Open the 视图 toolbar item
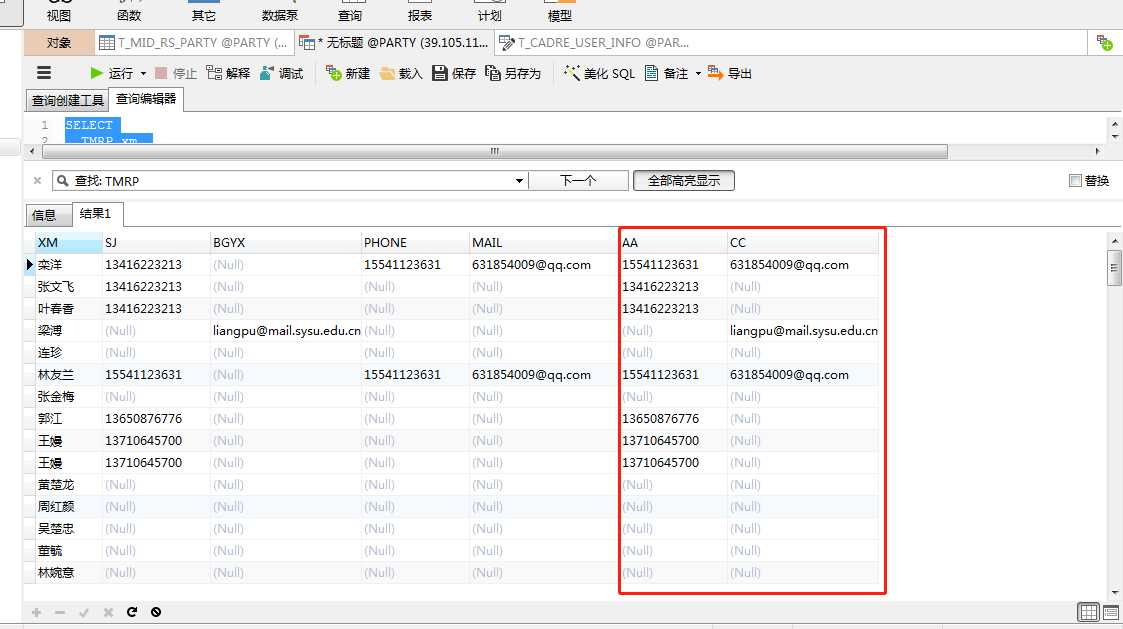Viewport: 1123px width, 629px height. click(59, 13)
